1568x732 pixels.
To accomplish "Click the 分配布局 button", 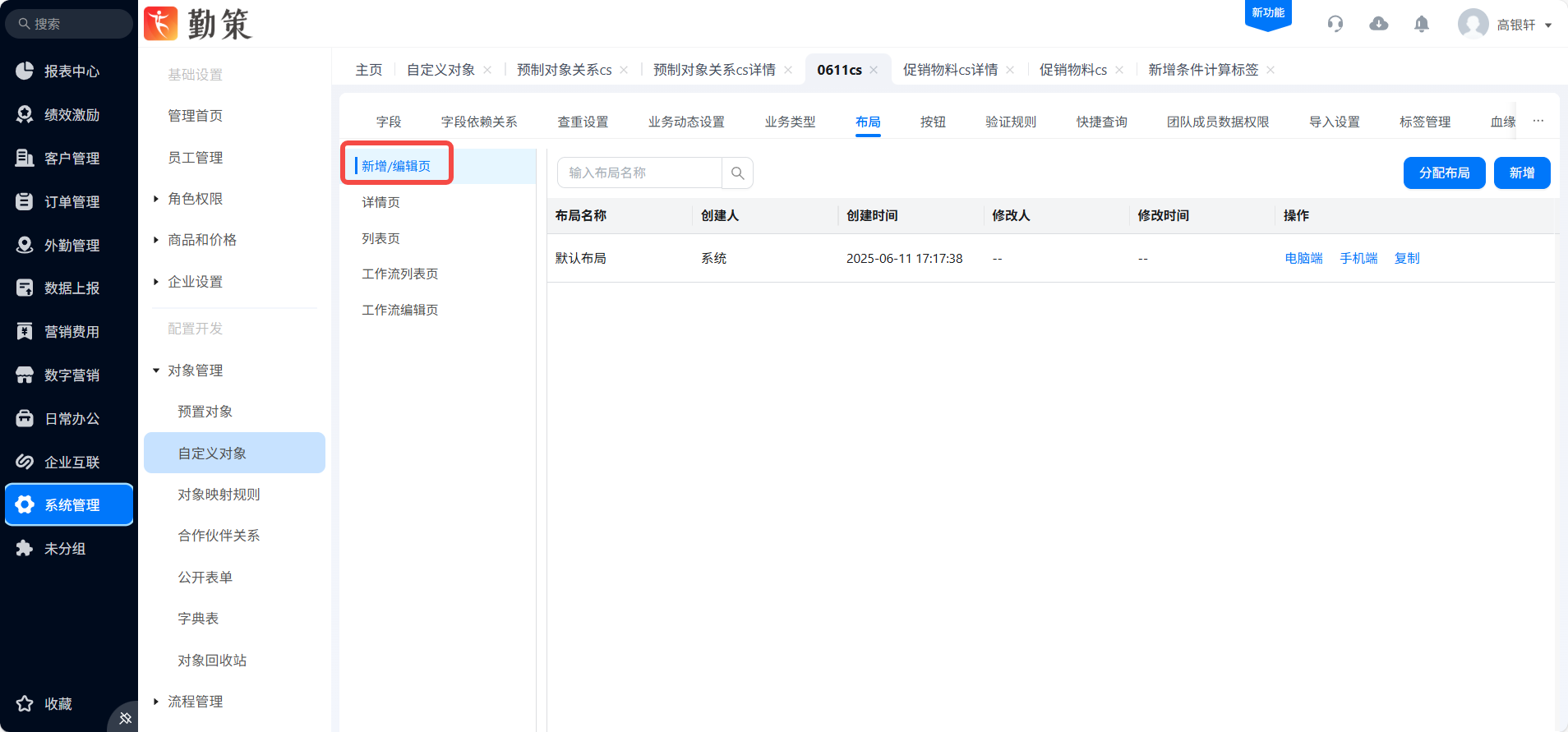I will point(1444,173).
